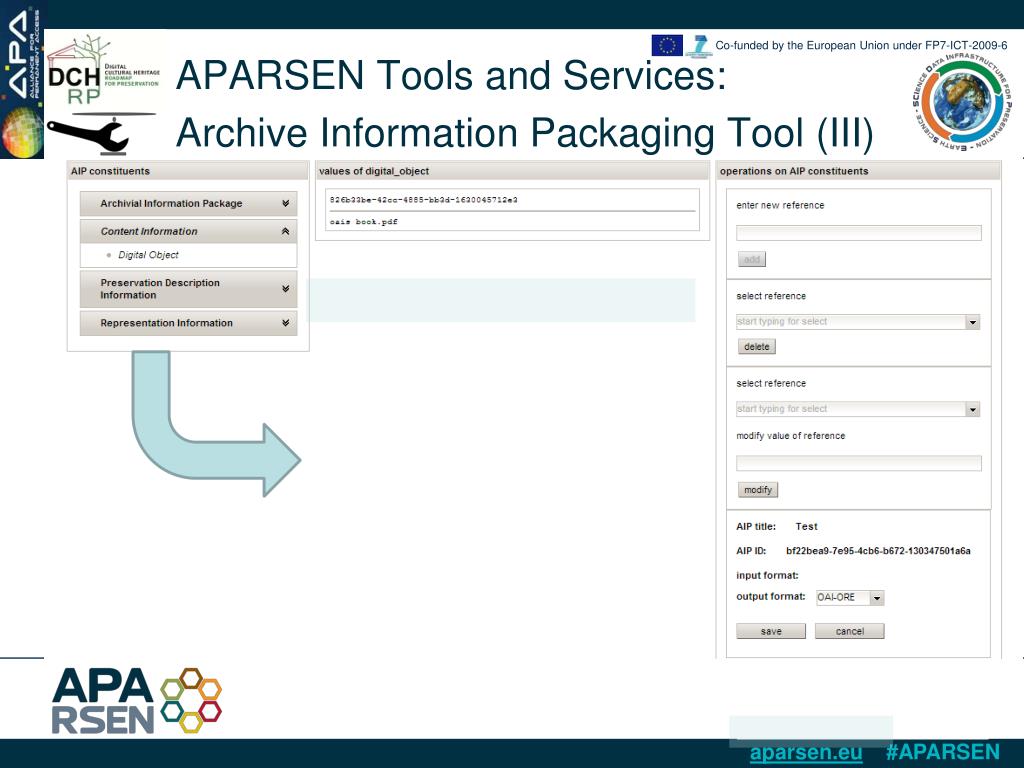The image size is (1024, 768).
Task: Click the 'Co-funded by the European Union' text
Action: coord(861,46)
